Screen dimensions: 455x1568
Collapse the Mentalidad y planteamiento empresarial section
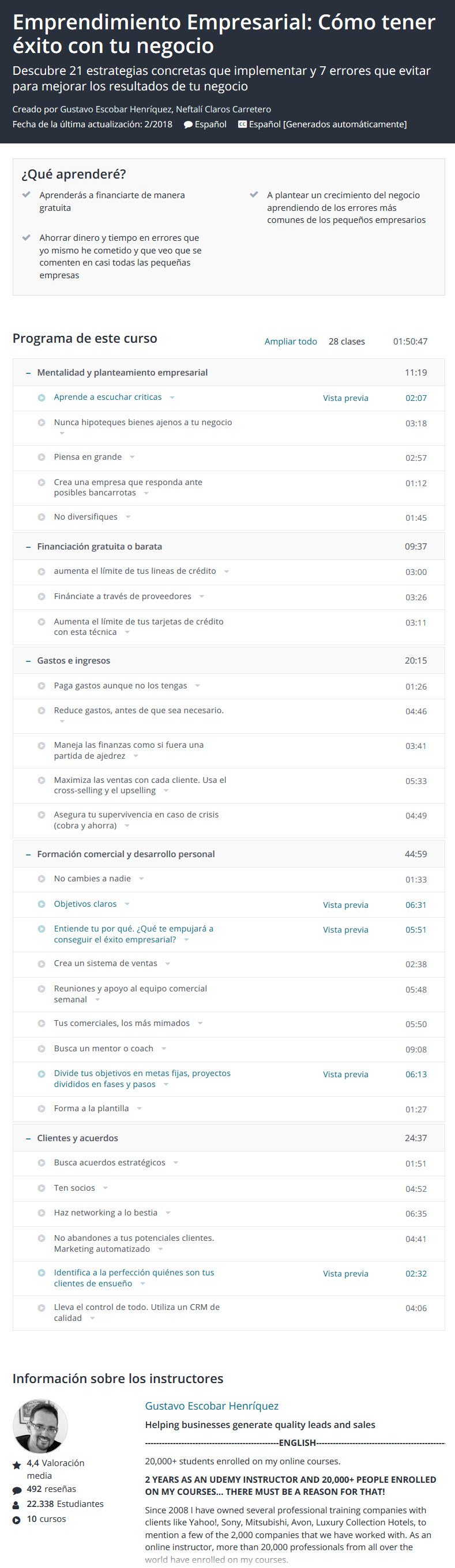tap(28, 373)
